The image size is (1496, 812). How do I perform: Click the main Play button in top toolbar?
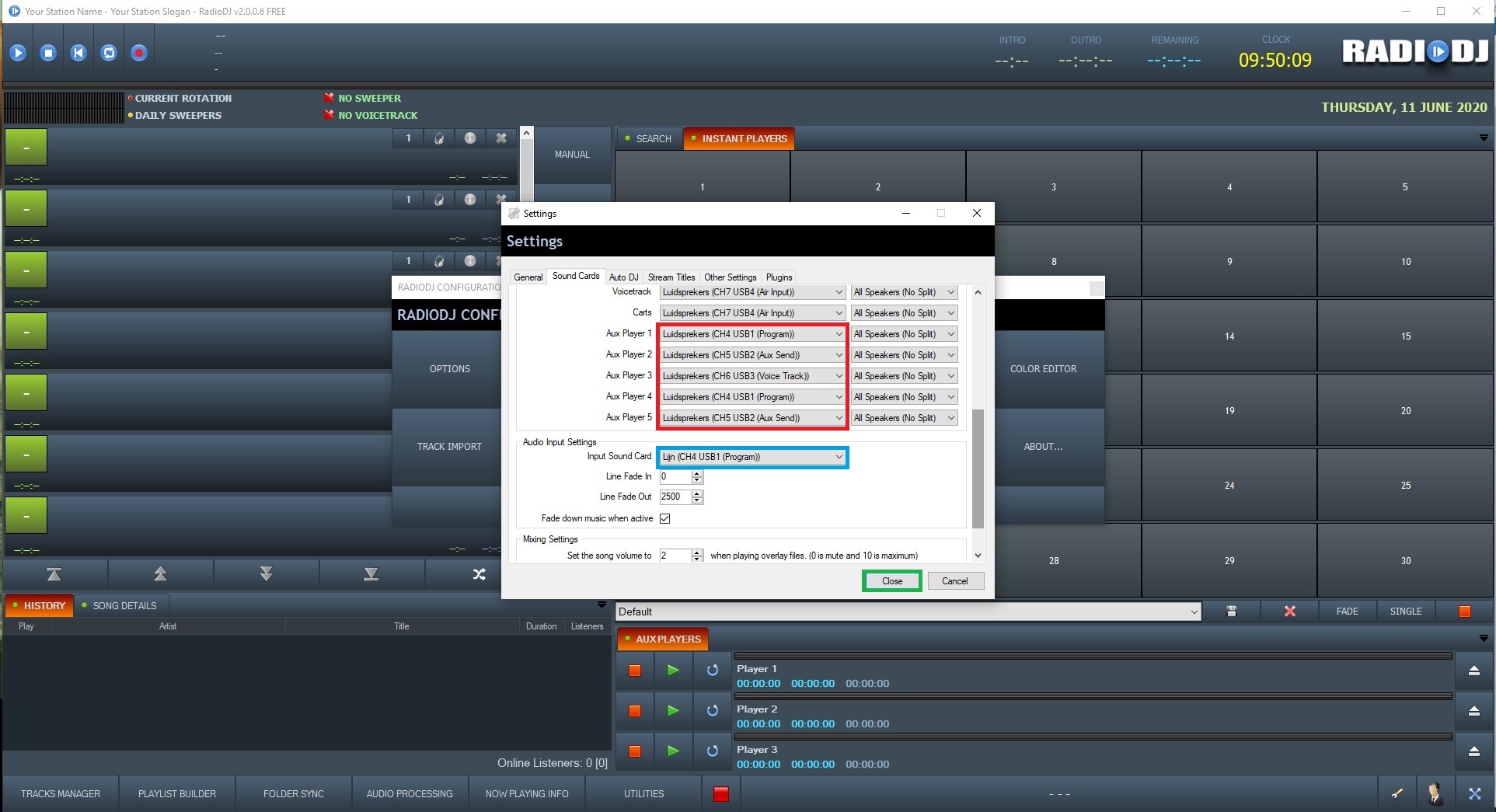pyautogui.click(x=18, y=53)
